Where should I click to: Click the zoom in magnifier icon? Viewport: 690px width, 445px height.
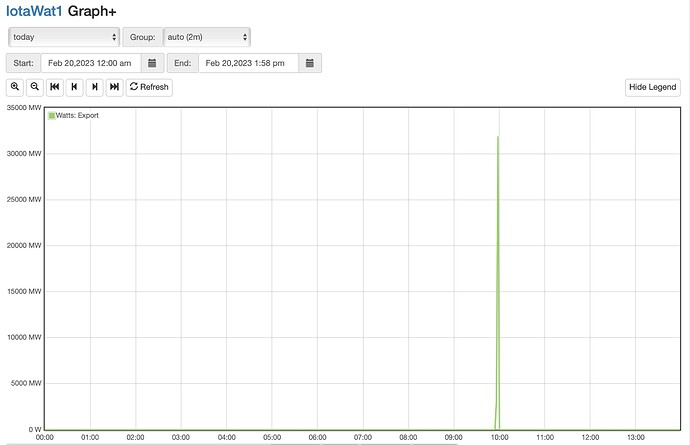15,87
